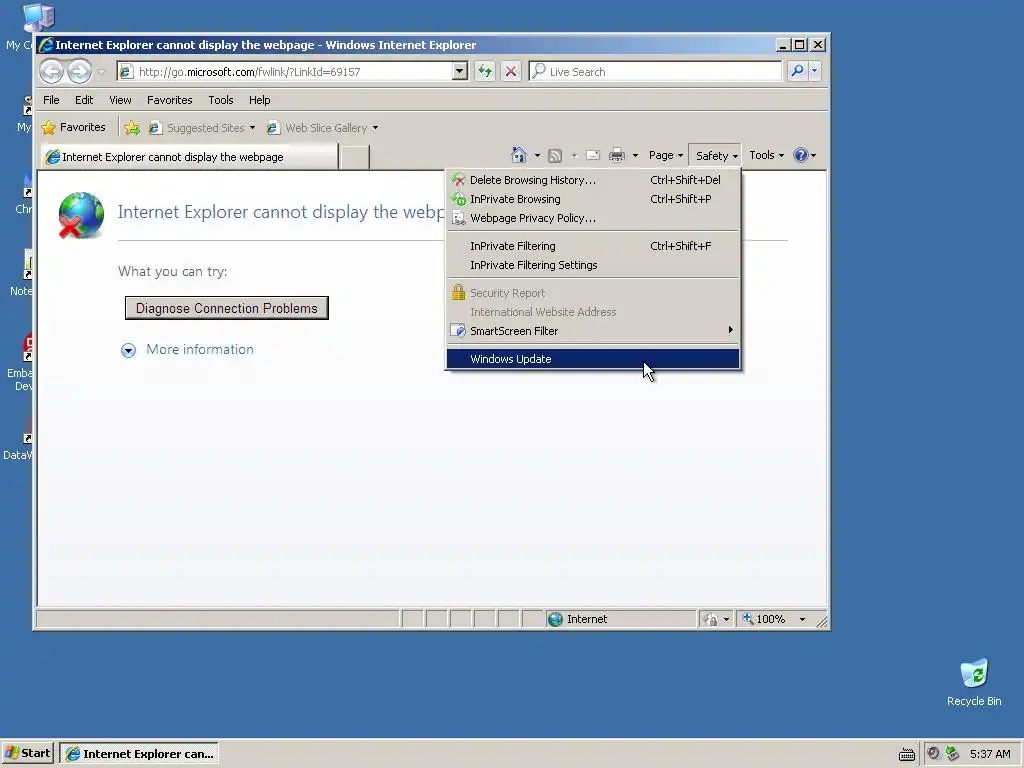Refresh the page using the green arrows icon
This screenshot has height=768, width=1024.
[x=485, y=71]
